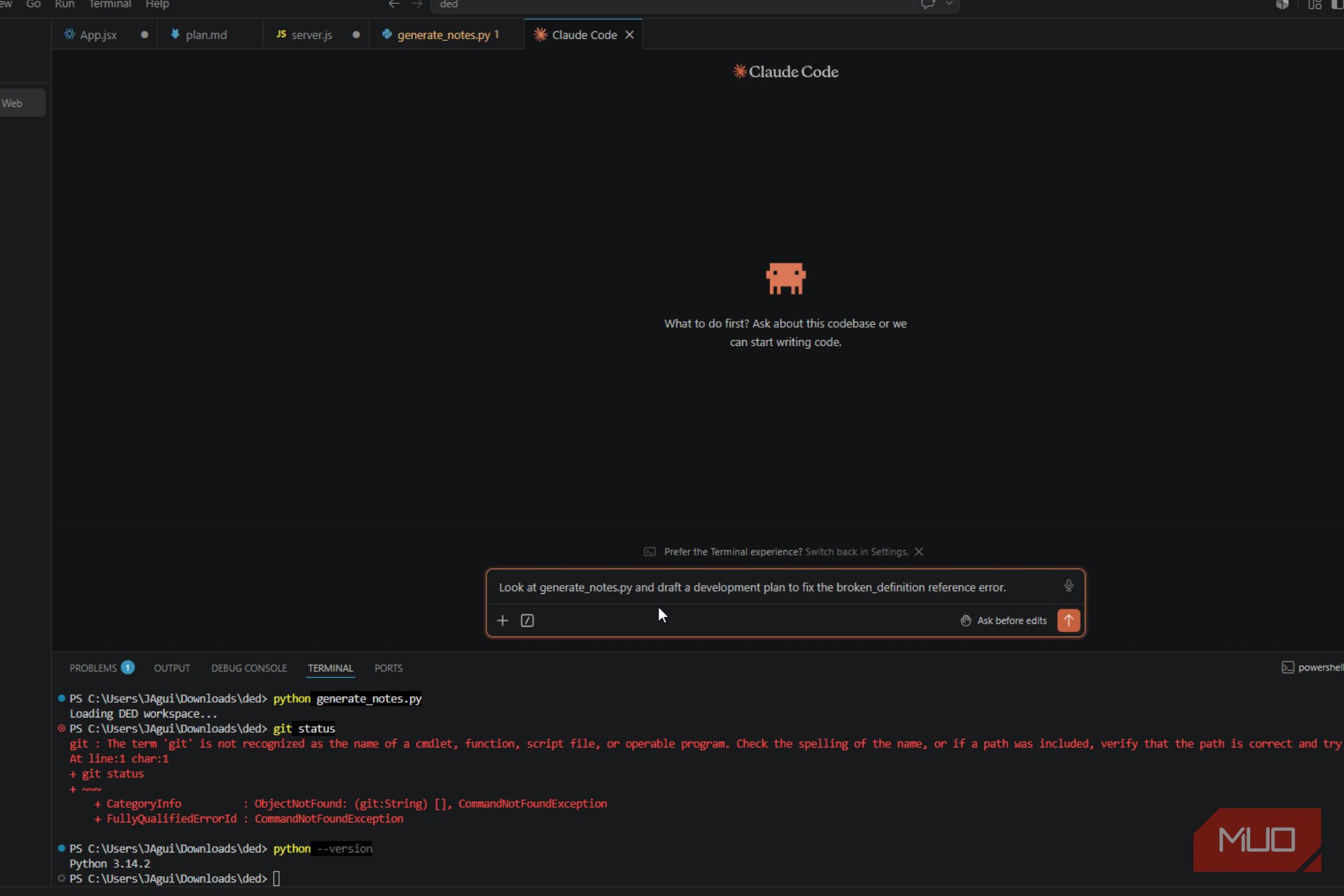This screenshot has width=1344, height=896.
Task: Click the go back arrow in title bar
Action: (x=394, y=4)
